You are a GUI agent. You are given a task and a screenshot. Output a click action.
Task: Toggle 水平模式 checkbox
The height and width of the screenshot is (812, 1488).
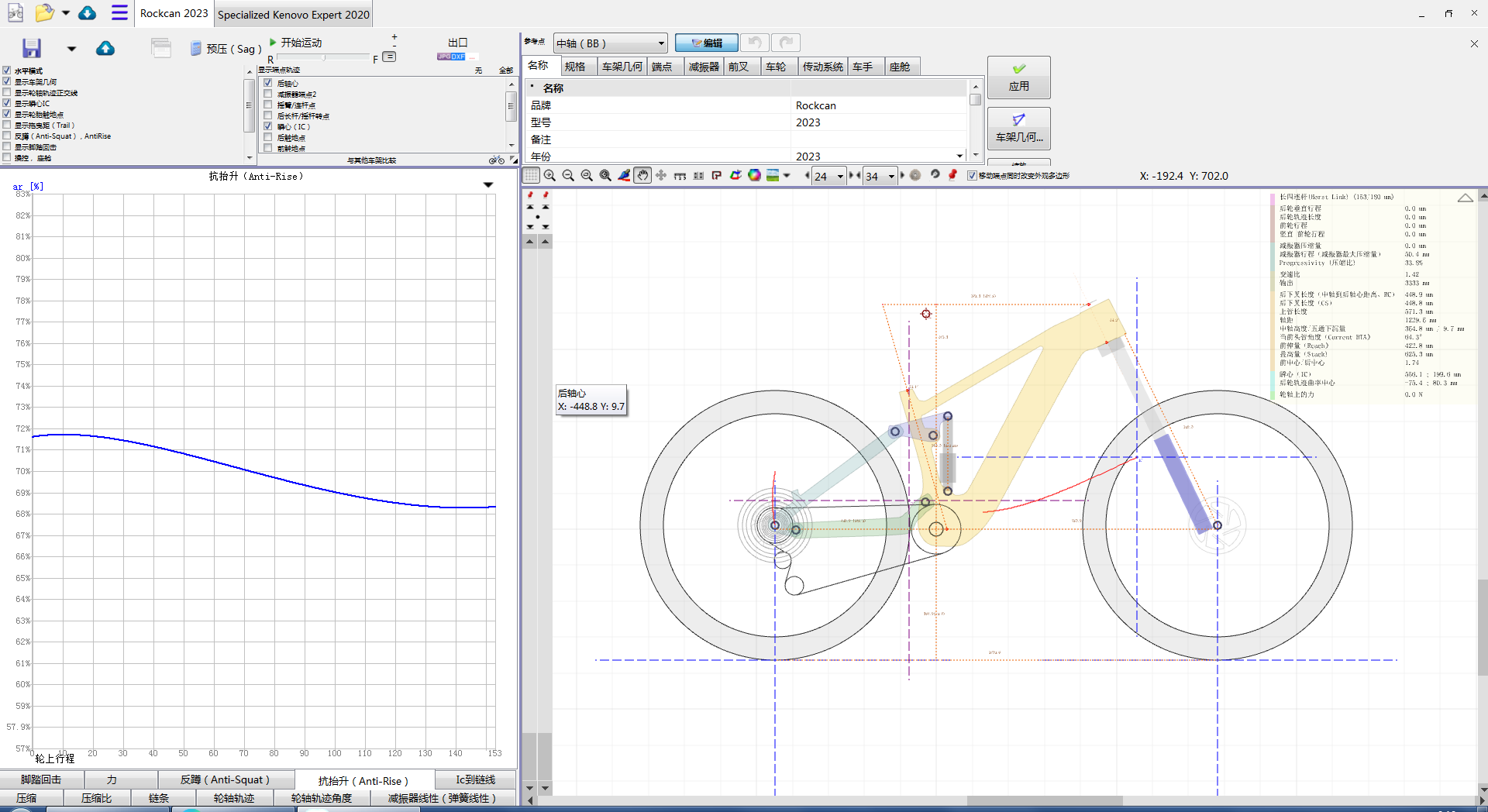pos(7,71)
